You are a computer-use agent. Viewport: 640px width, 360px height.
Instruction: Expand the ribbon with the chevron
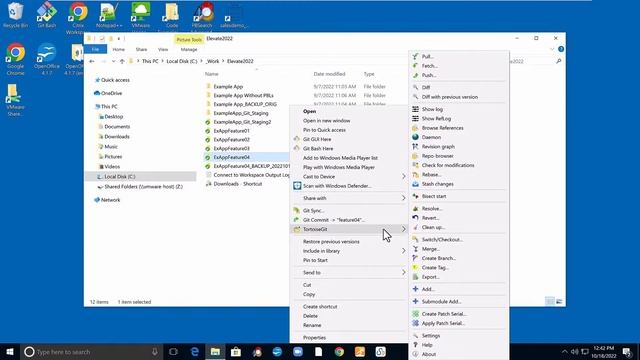pyautogui.click(x=552, y=49)
